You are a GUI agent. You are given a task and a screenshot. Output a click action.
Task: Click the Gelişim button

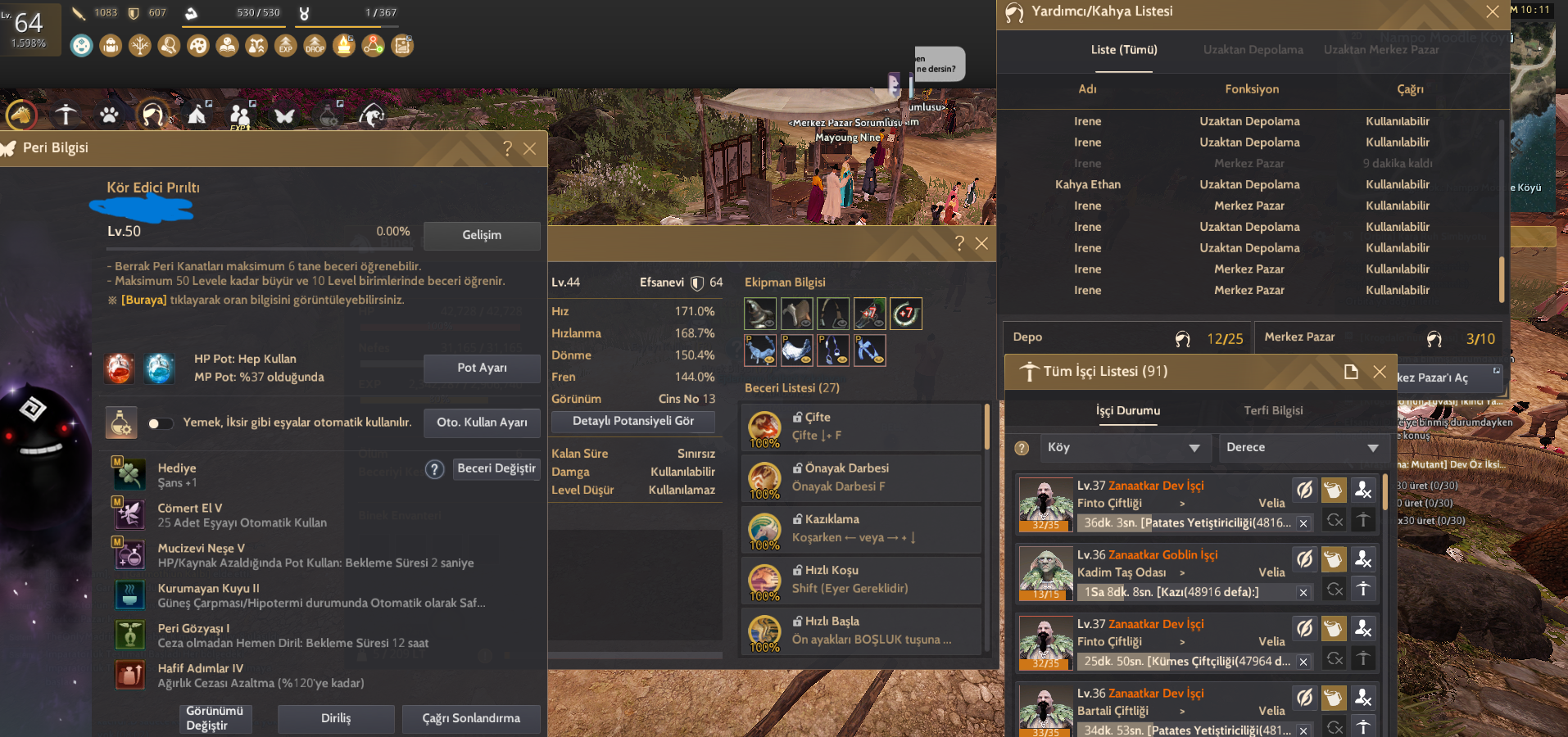[482, 236]
